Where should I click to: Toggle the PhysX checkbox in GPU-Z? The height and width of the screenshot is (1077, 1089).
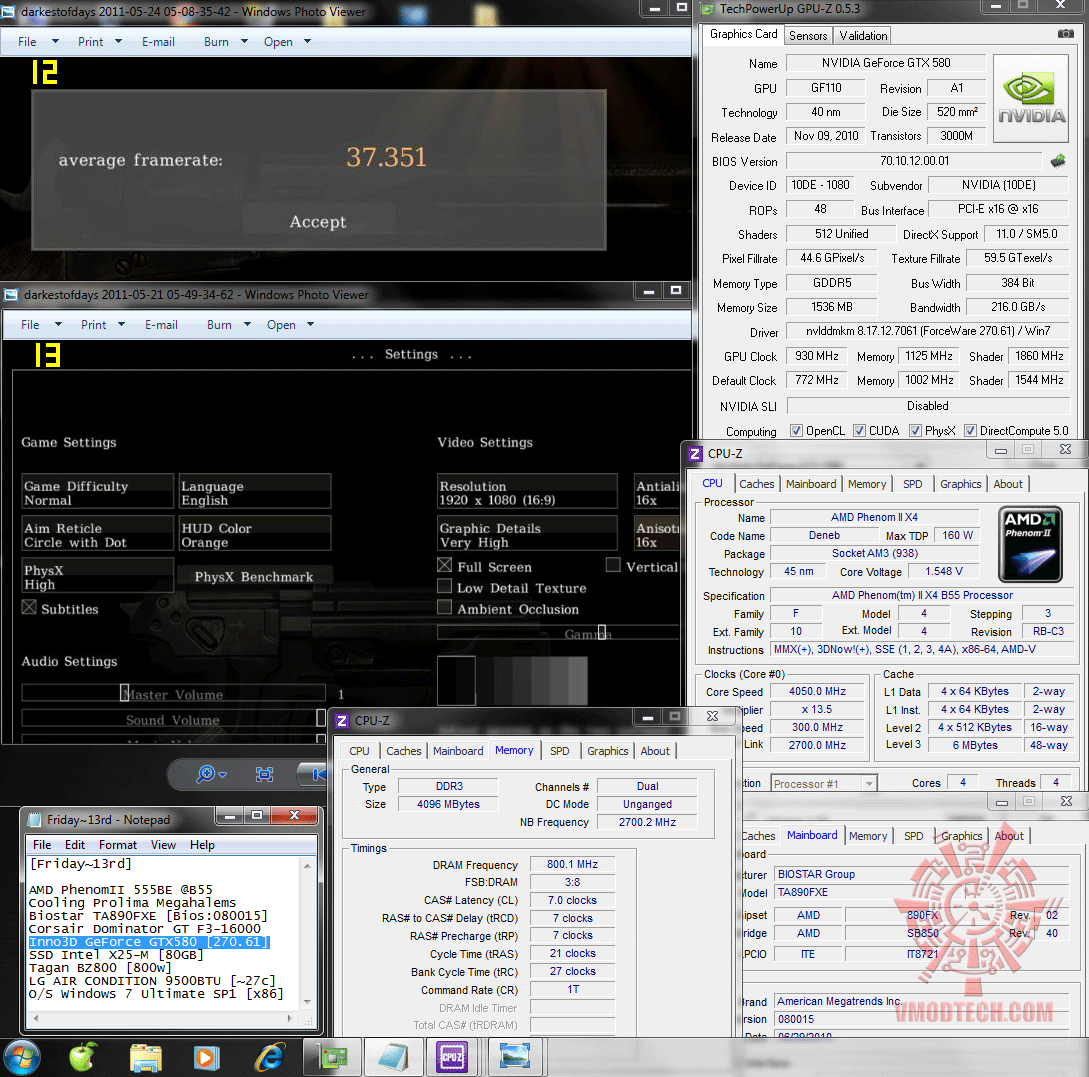(x=915, y=431)
